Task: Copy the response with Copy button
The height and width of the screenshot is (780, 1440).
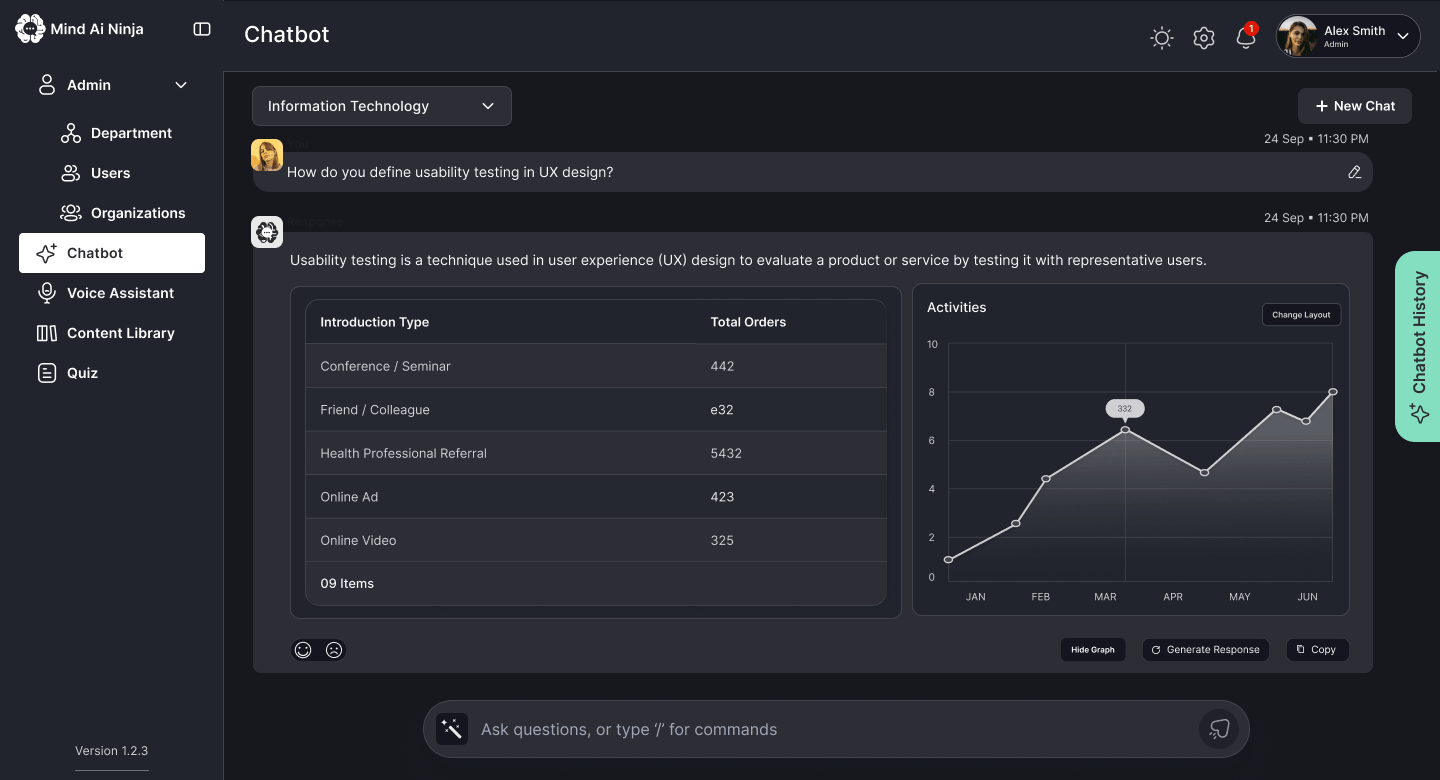Action: click(1317, 650)
